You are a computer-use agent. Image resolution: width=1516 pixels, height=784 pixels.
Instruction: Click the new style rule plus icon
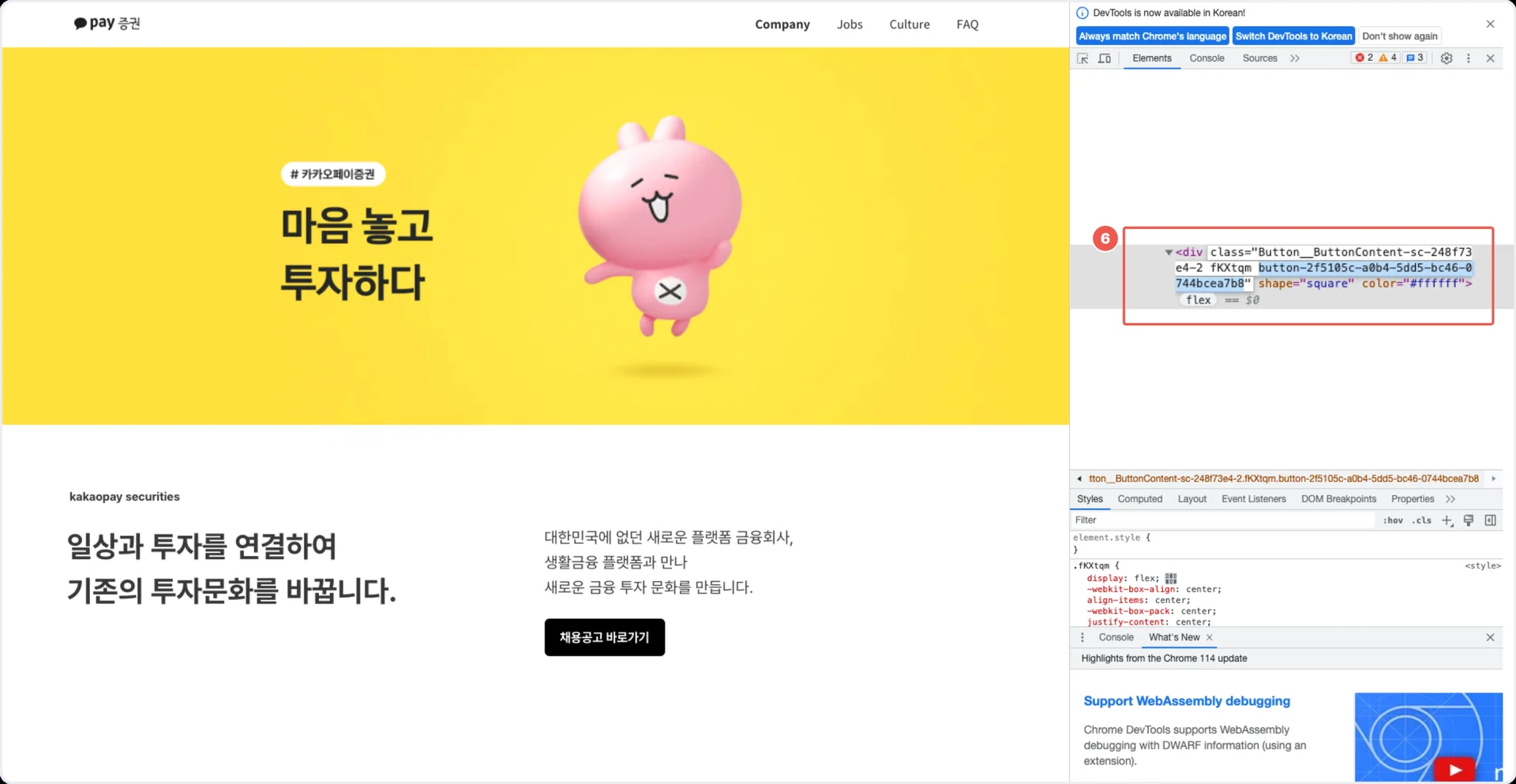[1447, 520]
